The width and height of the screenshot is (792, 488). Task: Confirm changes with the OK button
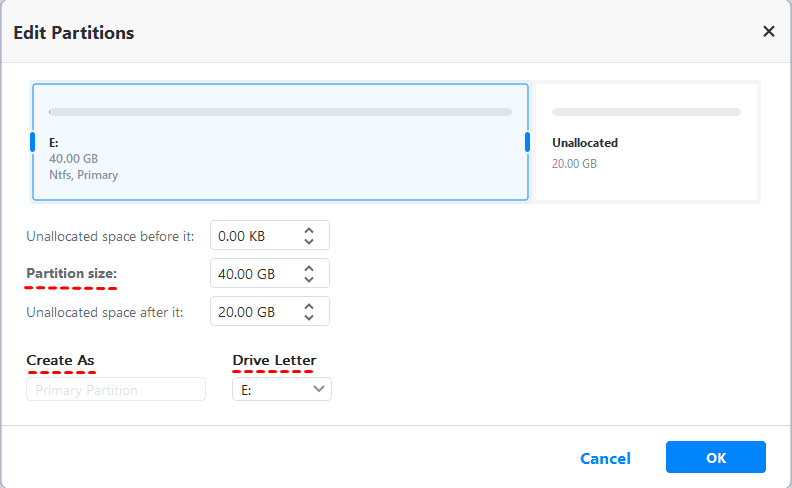[715, 457]
